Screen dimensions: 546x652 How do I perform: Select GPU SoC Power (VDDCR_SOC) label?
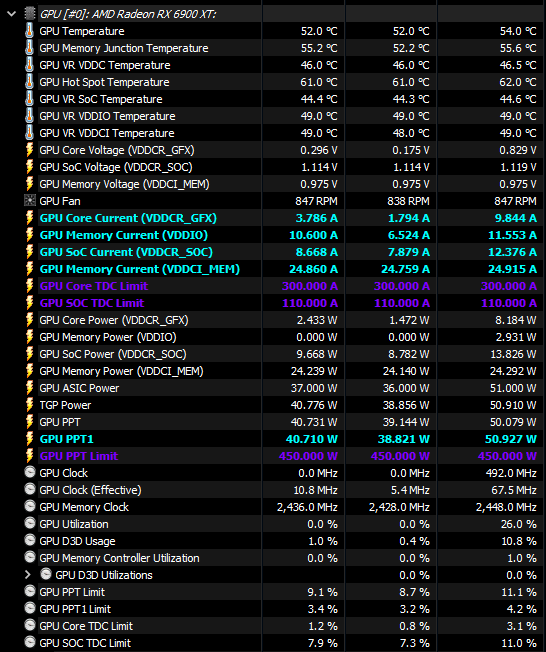(113, 354)
